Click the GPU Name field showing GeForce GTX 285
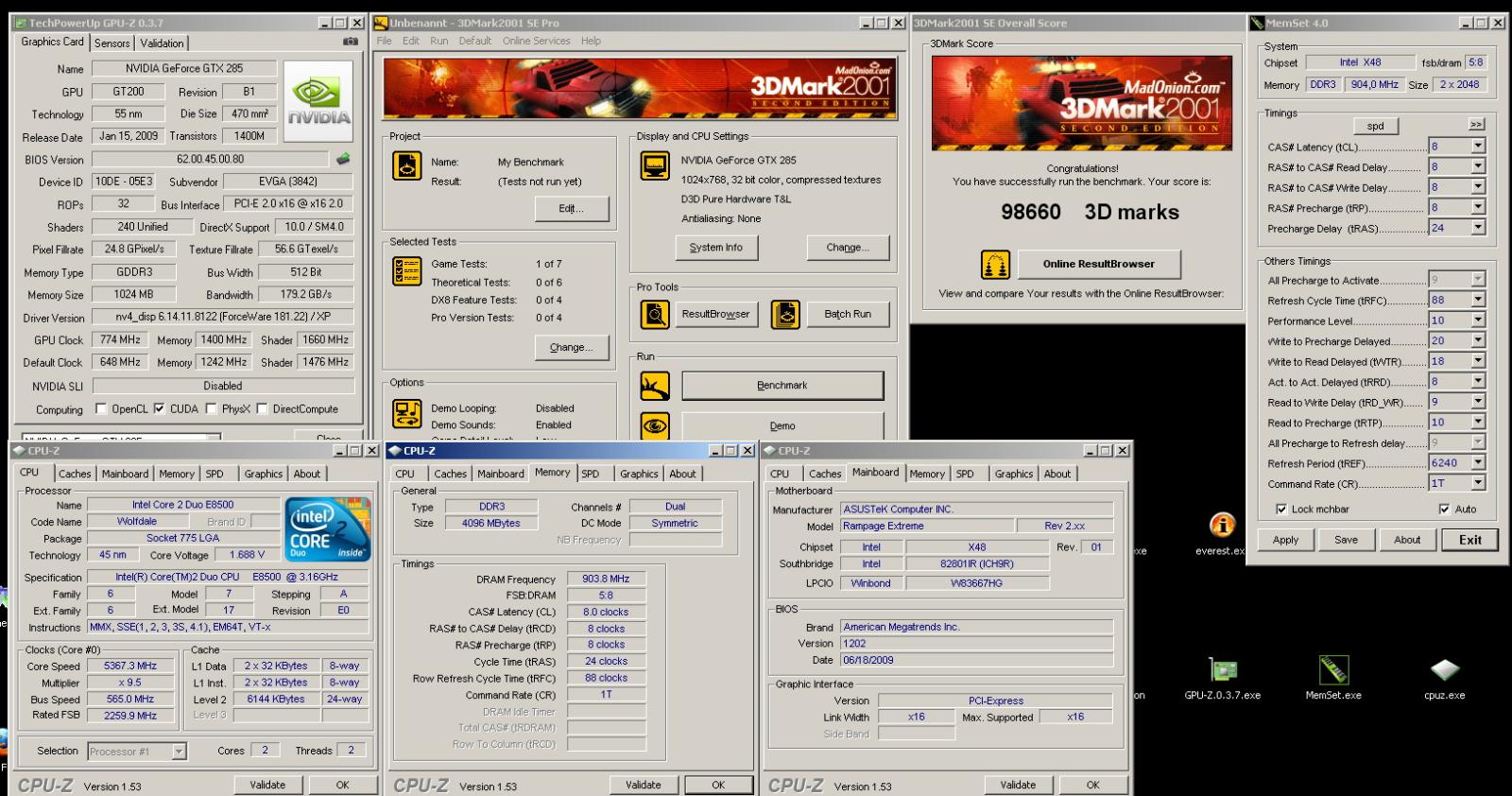This screenshot has height=796, width=1512. coord(184,68)
